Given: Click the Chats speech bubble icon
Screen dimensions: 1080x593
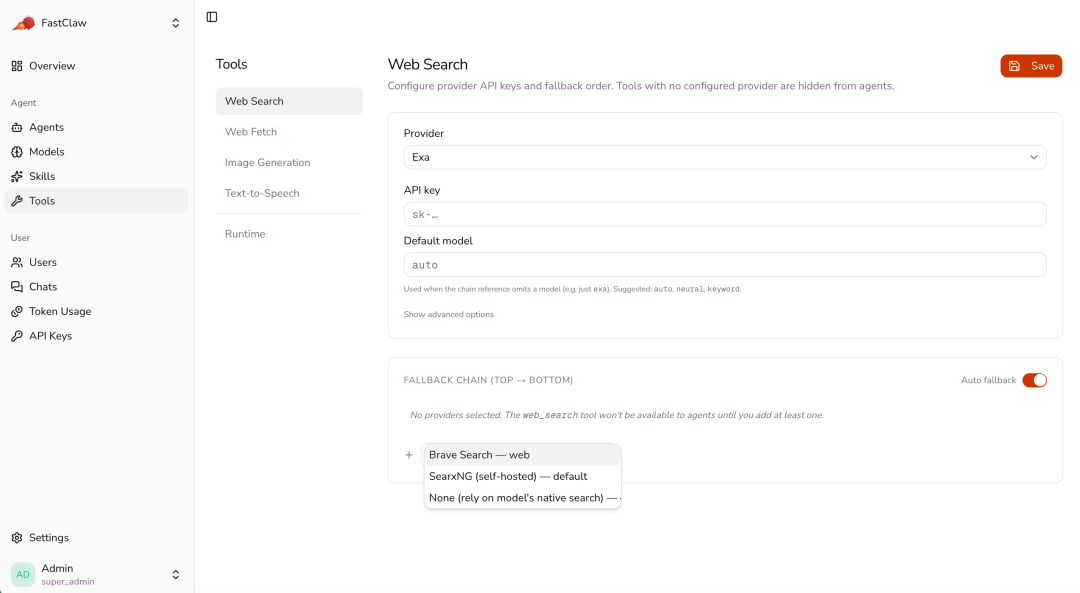Looking at the screenshot, I should [x=17, y=287].
